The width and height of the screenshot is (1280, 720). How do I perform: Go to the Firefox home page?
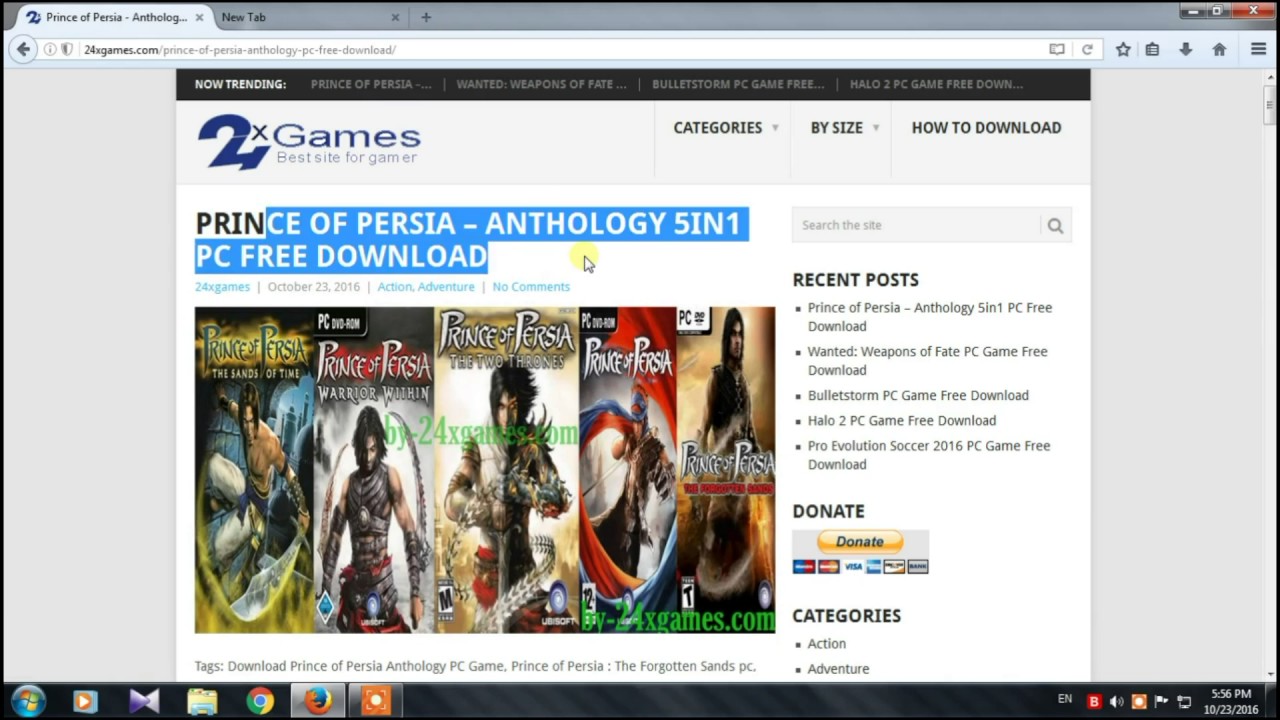[1219, 49]
